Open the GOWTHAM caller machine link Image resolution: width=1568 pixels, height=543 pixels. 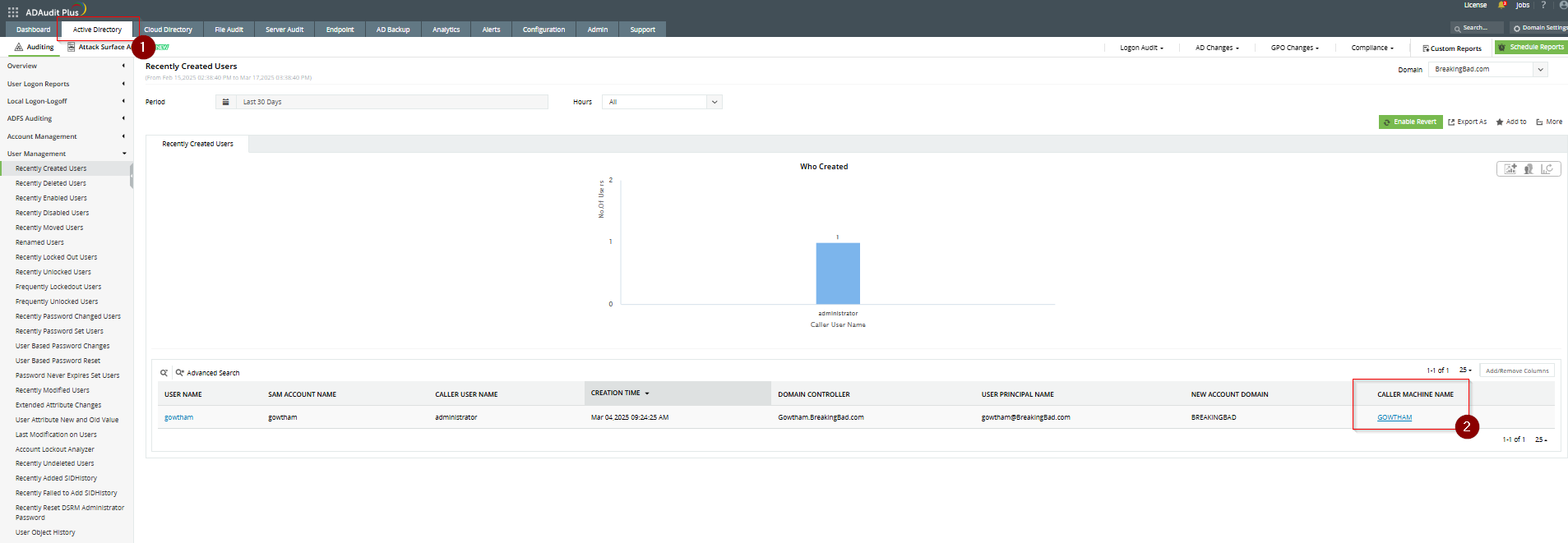(x=1395, y=417)
